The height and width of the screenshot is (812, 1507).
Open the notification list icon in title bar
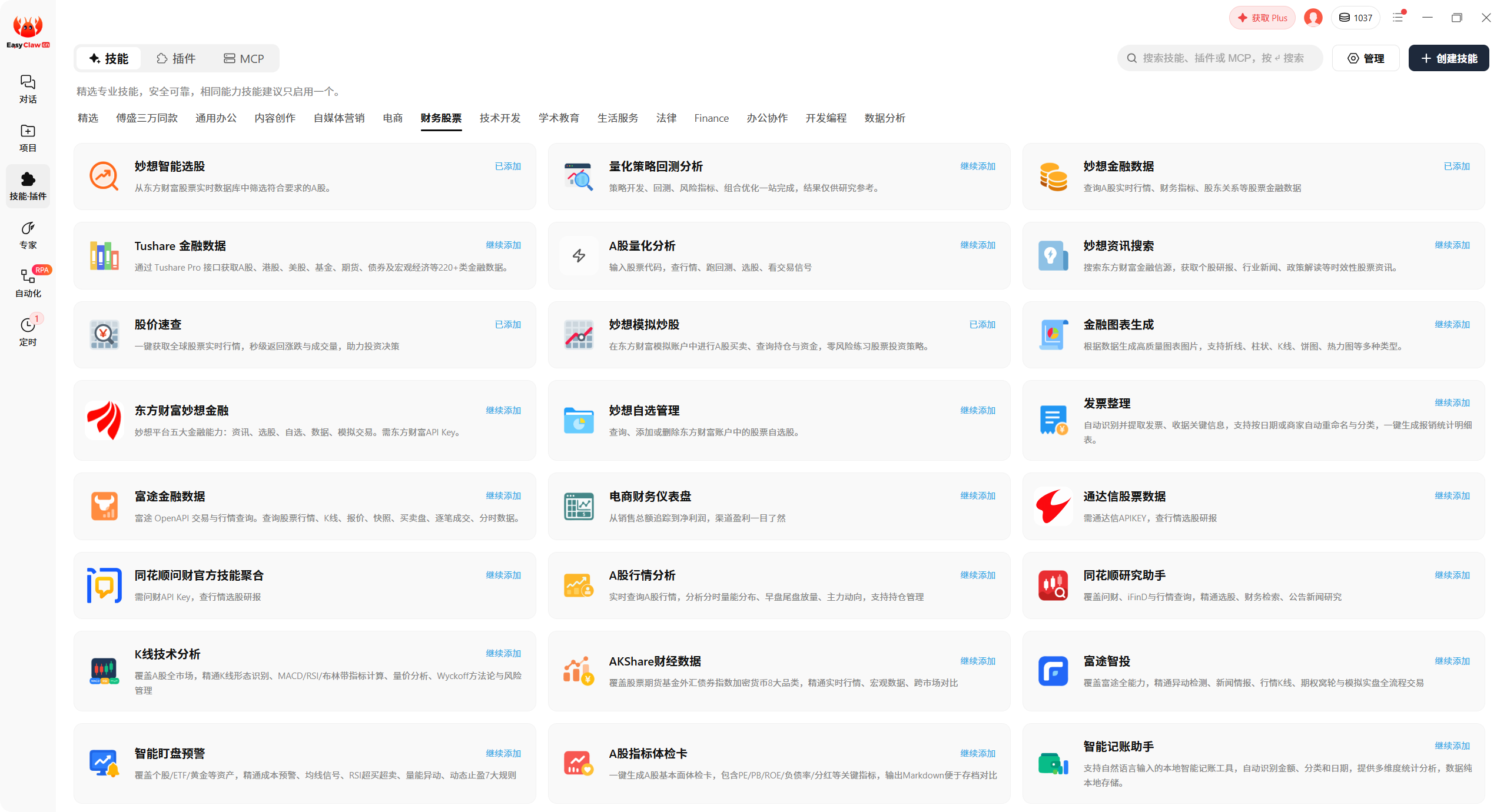pyautogui.click(x=1399, y=18)
